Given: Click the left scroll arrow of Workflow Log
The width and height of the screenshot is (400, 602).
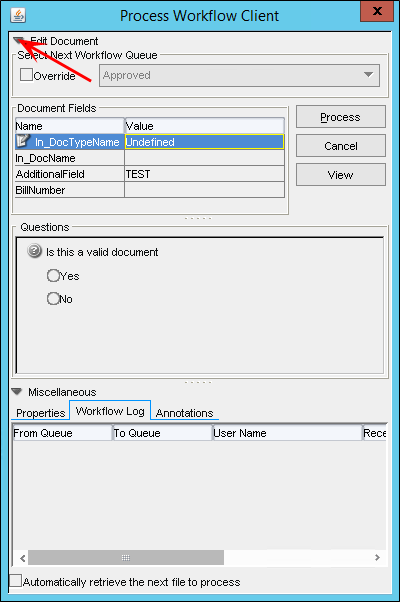Looking at the screenshot, I should tap(22, 558).
